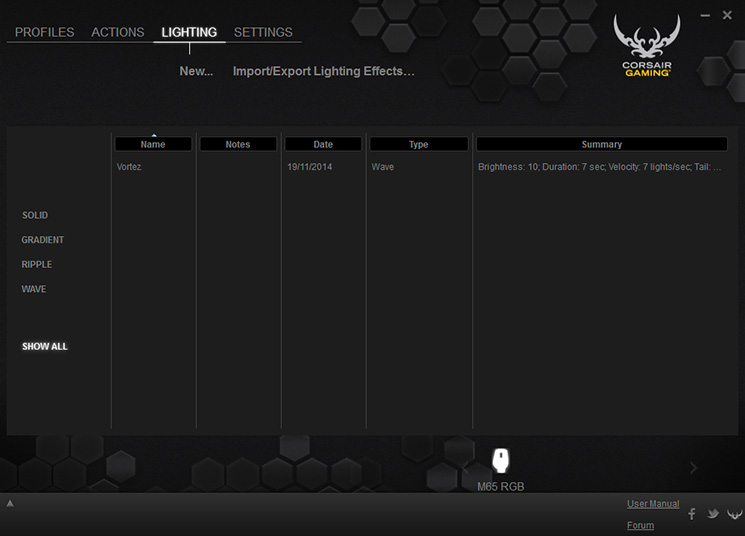Image resolution: width=745 pixels, height=536 pixels.
Task: Sort list by Type column header
Action: coord(419,144)
